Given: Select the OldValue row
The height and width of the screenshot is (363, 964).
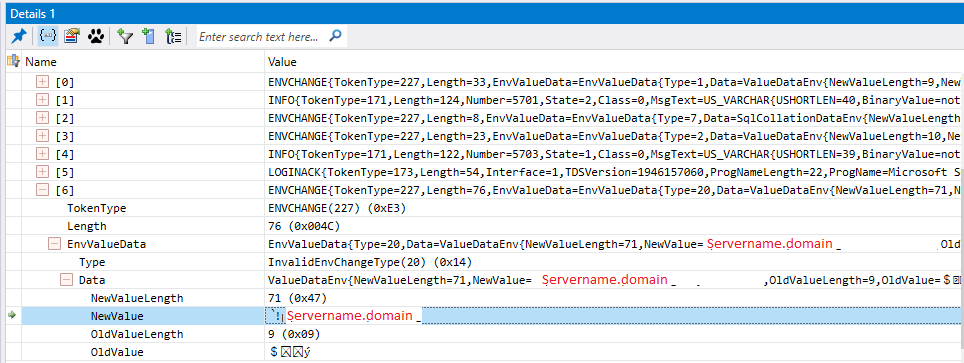Looking at the screenshot, I should click(482, 353).
